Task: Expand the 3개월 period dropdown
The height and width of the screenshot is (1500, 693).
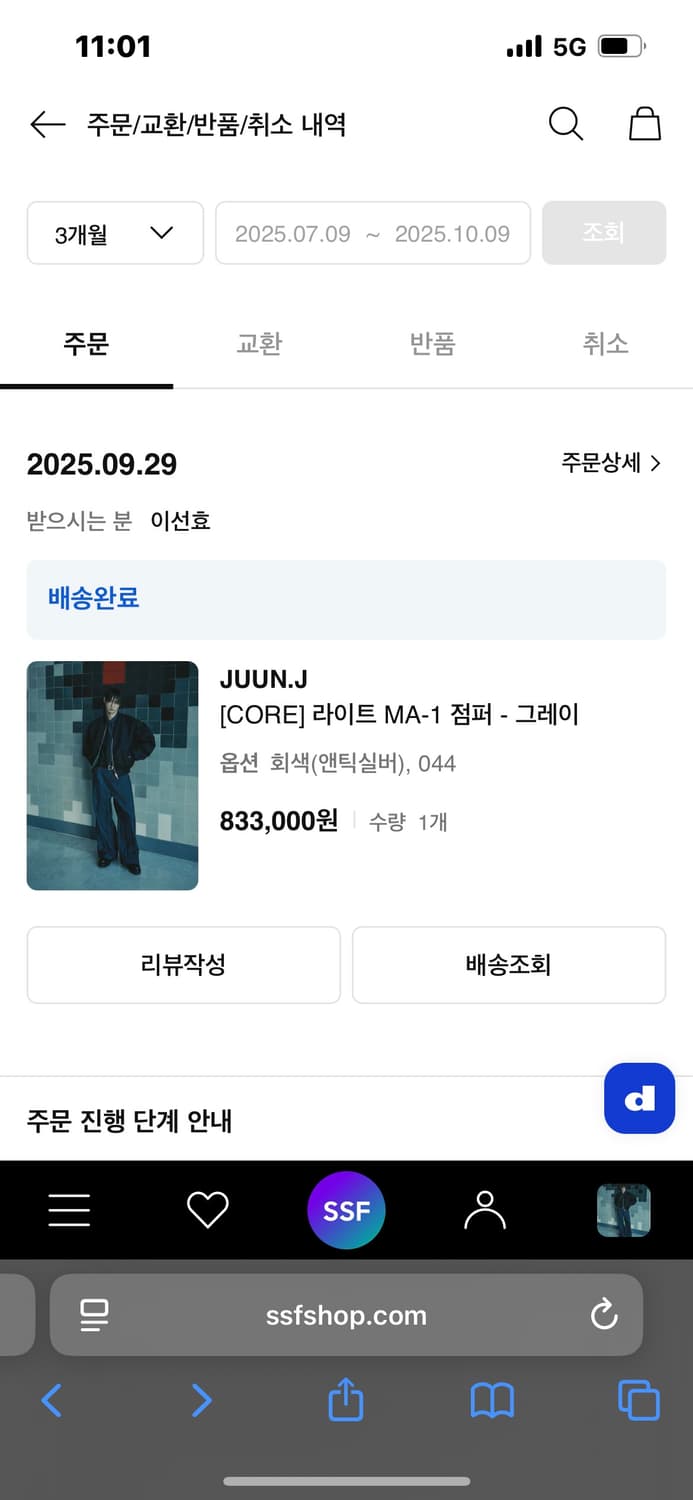Action: (115, 234)
